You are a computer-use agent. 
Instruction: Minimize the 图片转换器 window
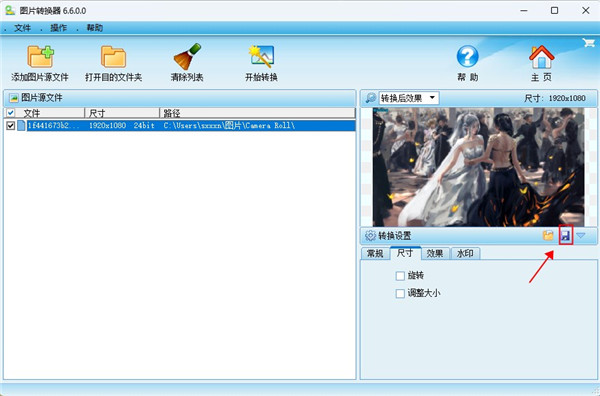[524, 11]
